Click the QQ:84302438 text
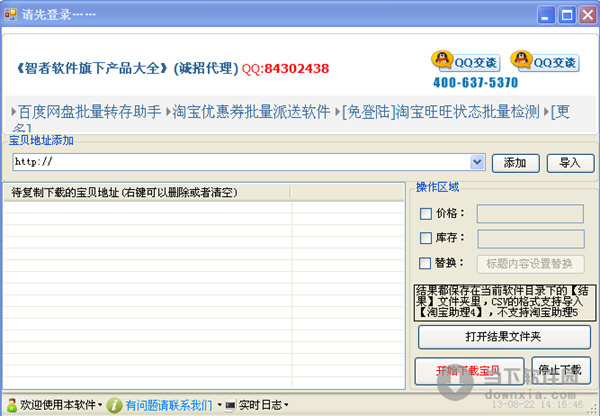600x416 pixels. [x=285, y=69]
